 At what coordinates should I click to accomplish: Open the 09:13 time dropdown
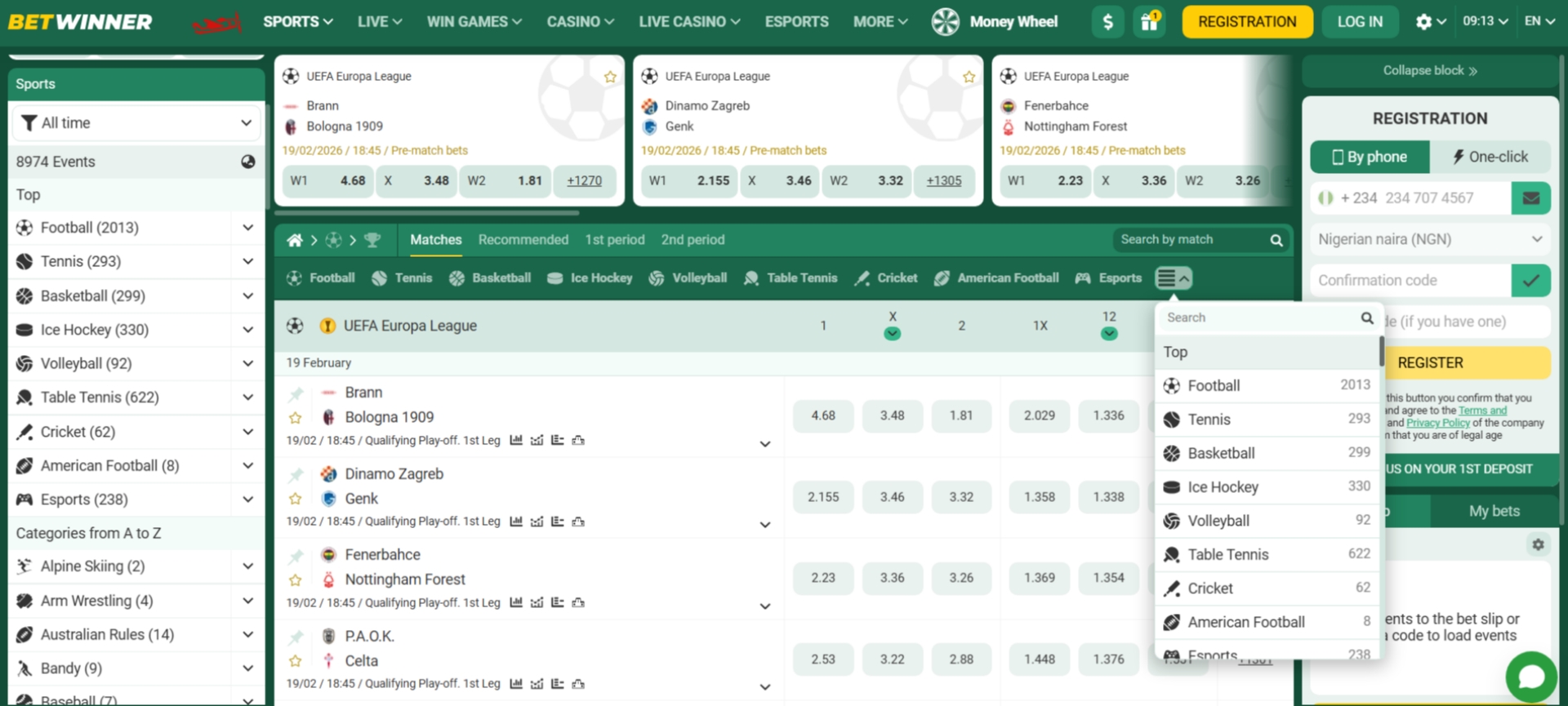[x=1485, y=21]
